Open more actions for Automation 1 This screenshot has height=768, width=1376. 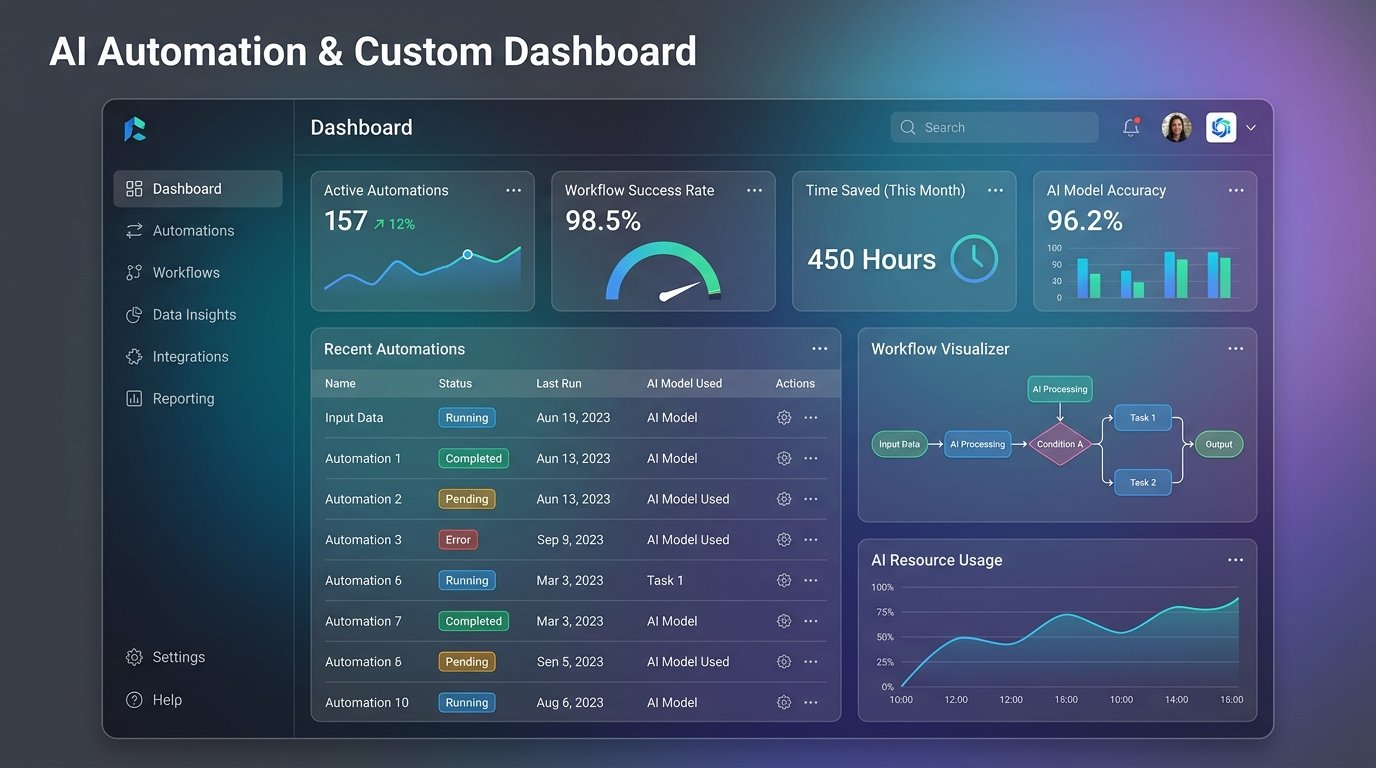pos(811,458)
